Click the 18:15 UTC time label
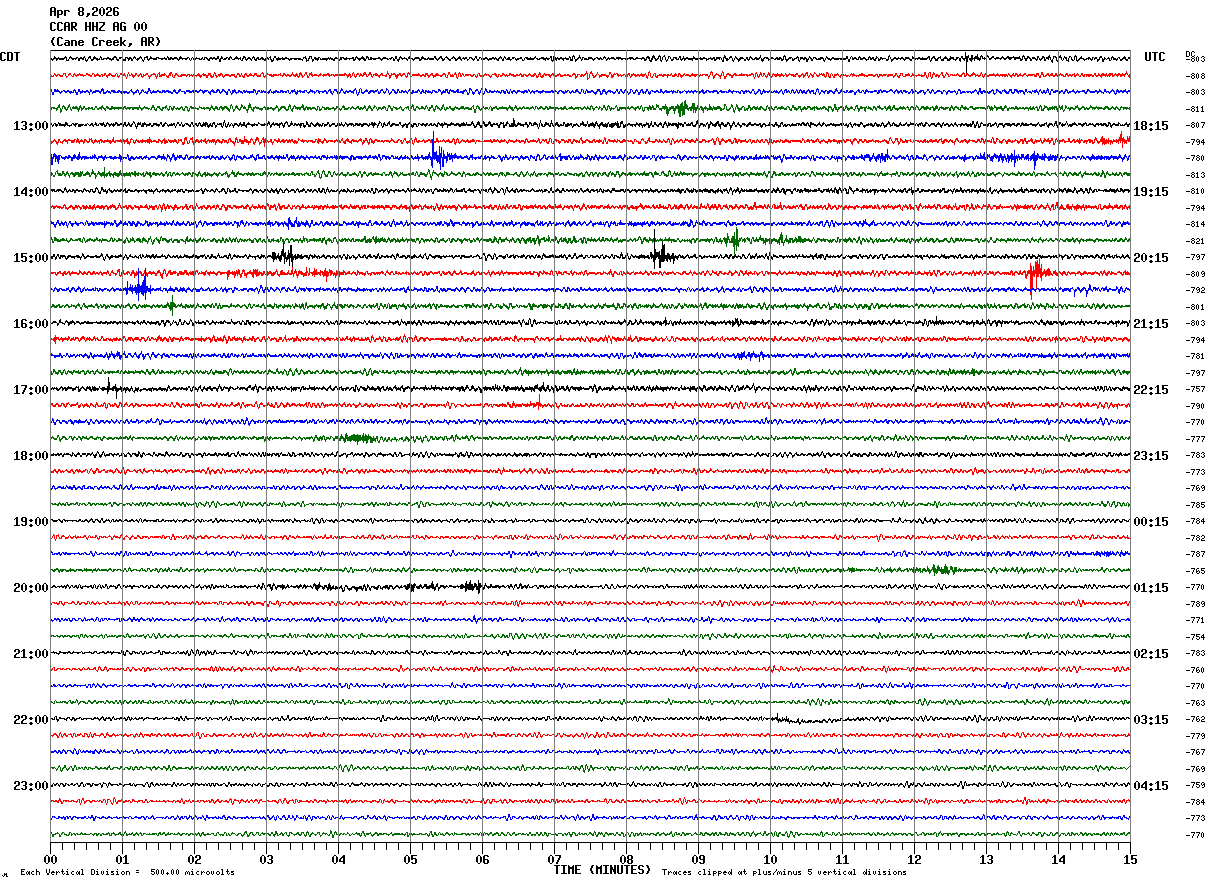Viewport: 1210px width, 886px height. click(x=1151, y=126)
